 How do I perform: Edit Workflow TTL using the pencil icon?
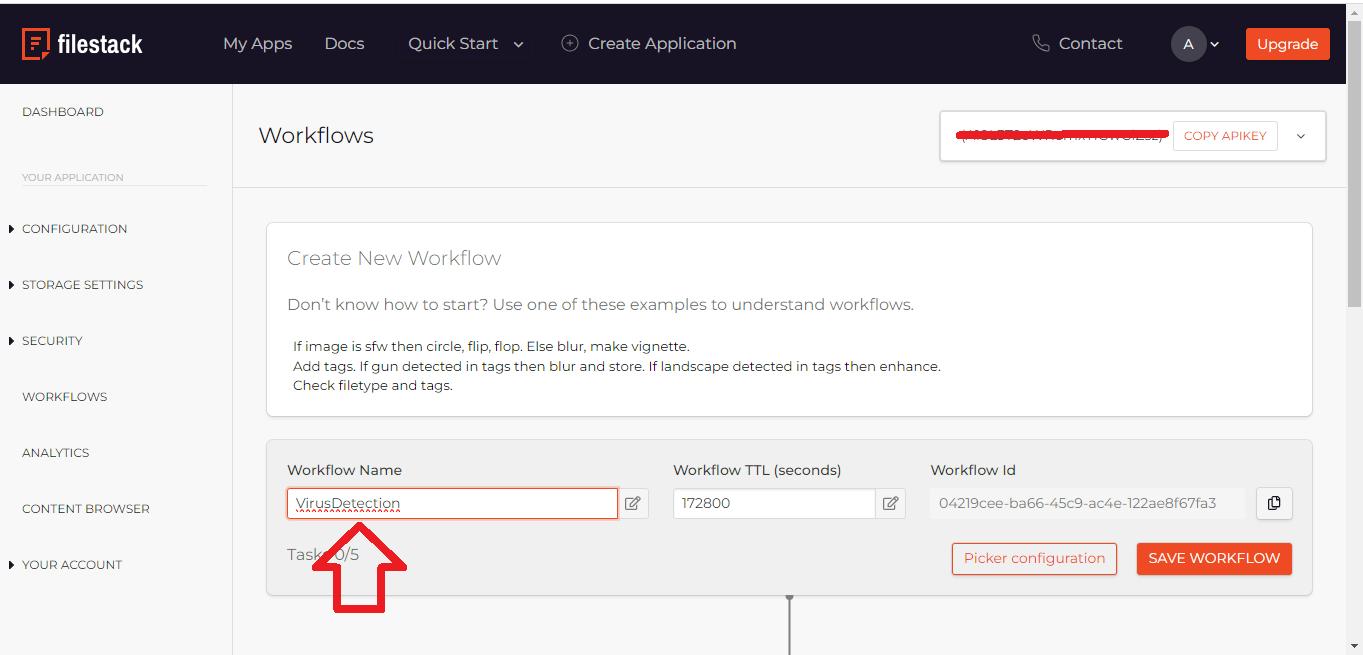coord(891,503)
